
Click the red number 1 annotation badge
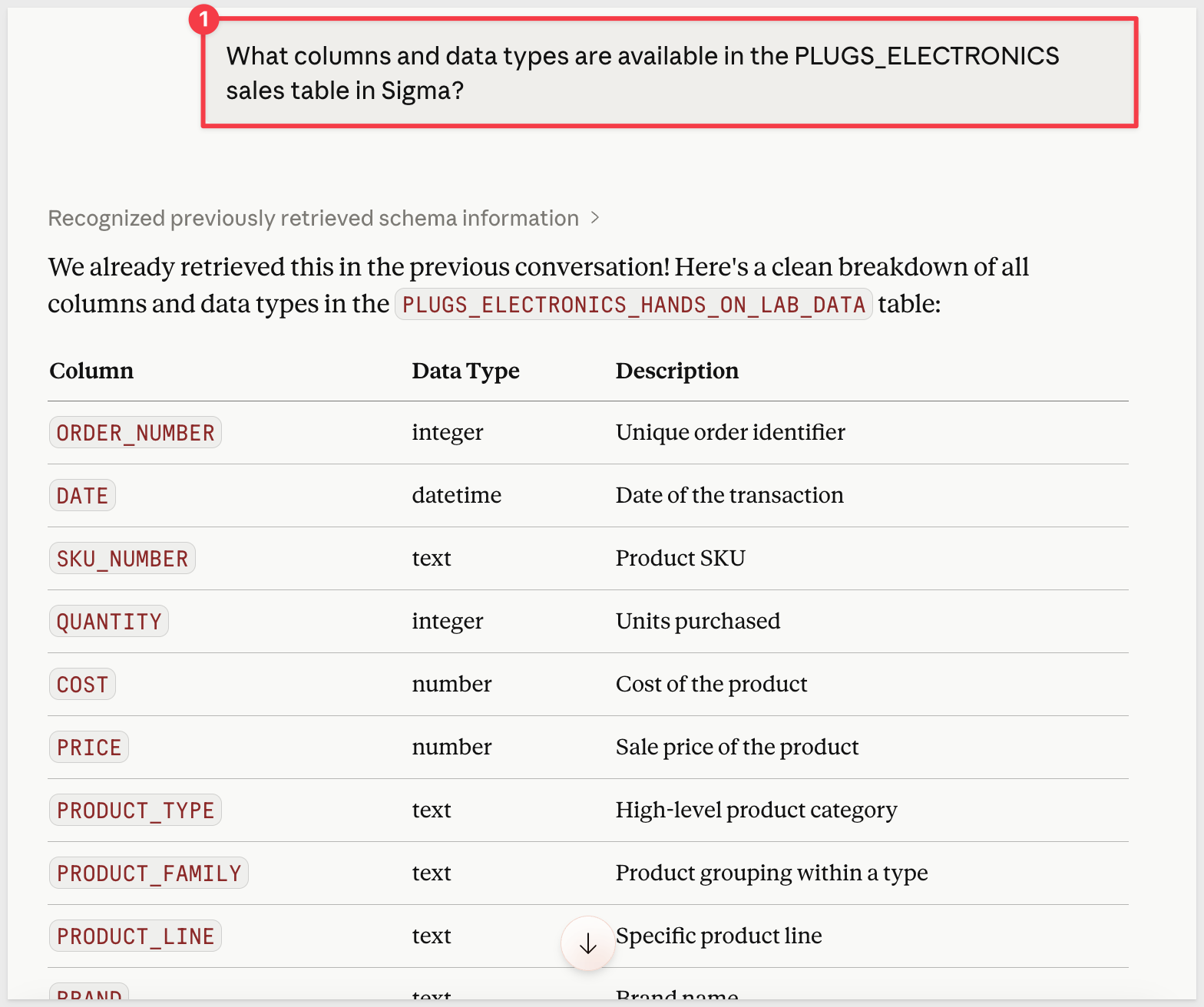coord(204,19)
